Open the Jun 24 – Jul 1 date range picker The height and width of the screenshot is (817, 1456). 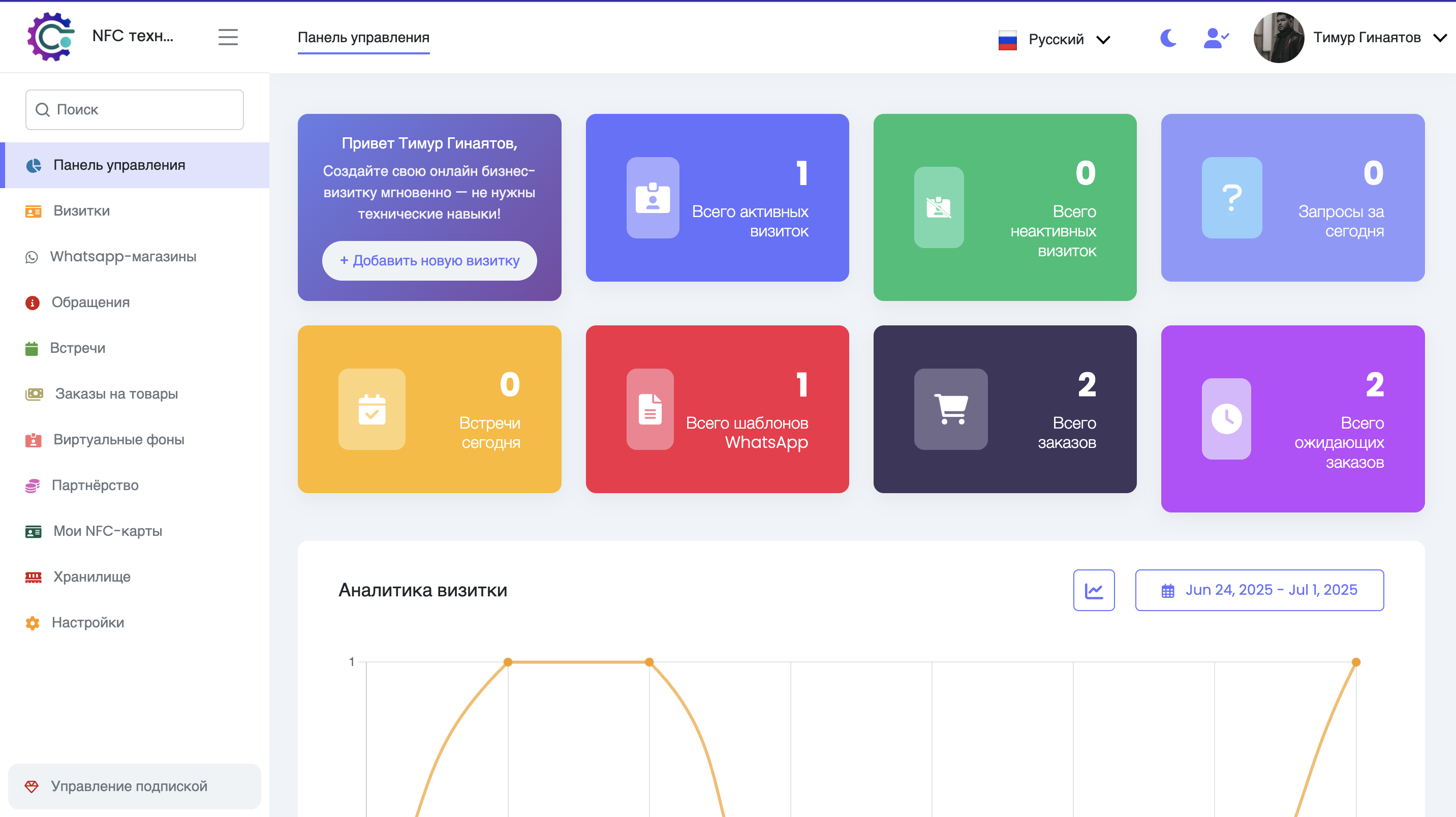[1259, 590]
